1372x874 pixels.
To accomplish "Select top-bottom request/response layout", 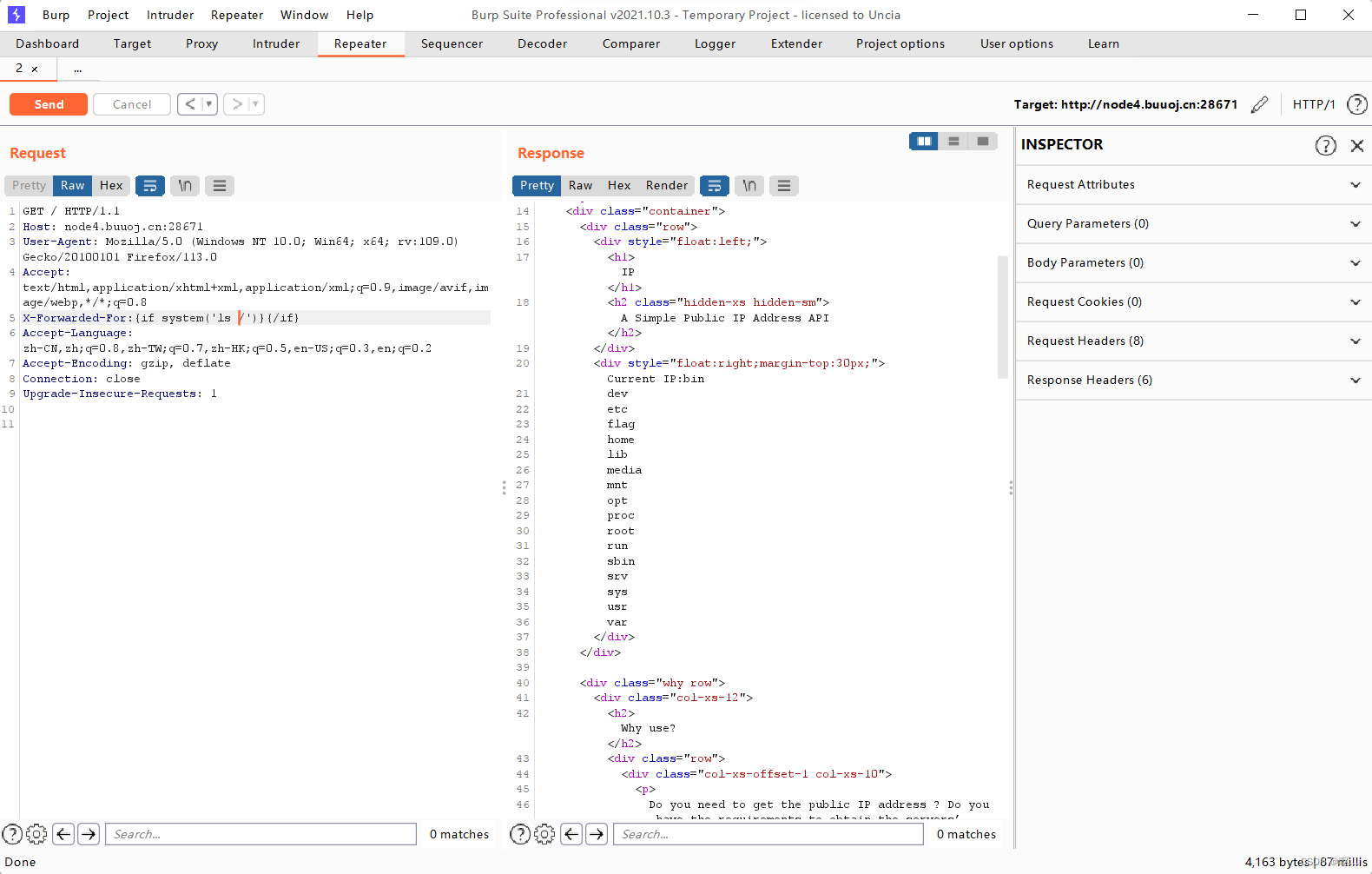I will 953,141.
